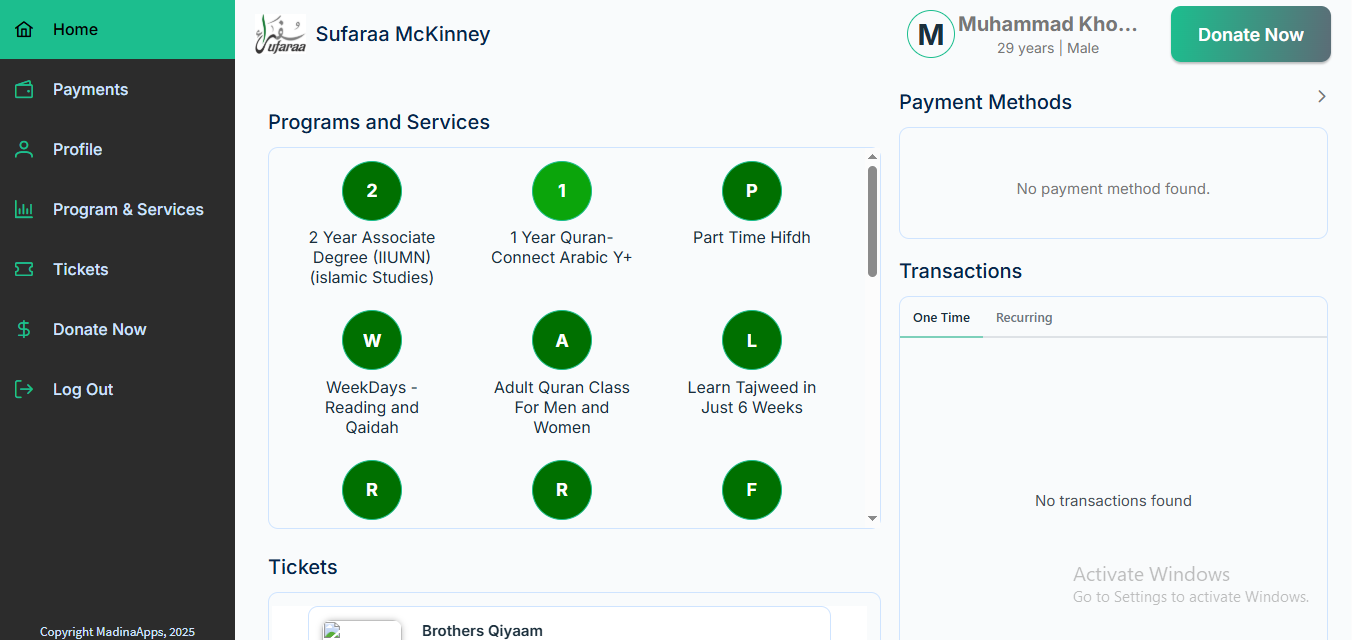Click the Home icon in sidebar
1352x640 pixels.
(24, 30)
